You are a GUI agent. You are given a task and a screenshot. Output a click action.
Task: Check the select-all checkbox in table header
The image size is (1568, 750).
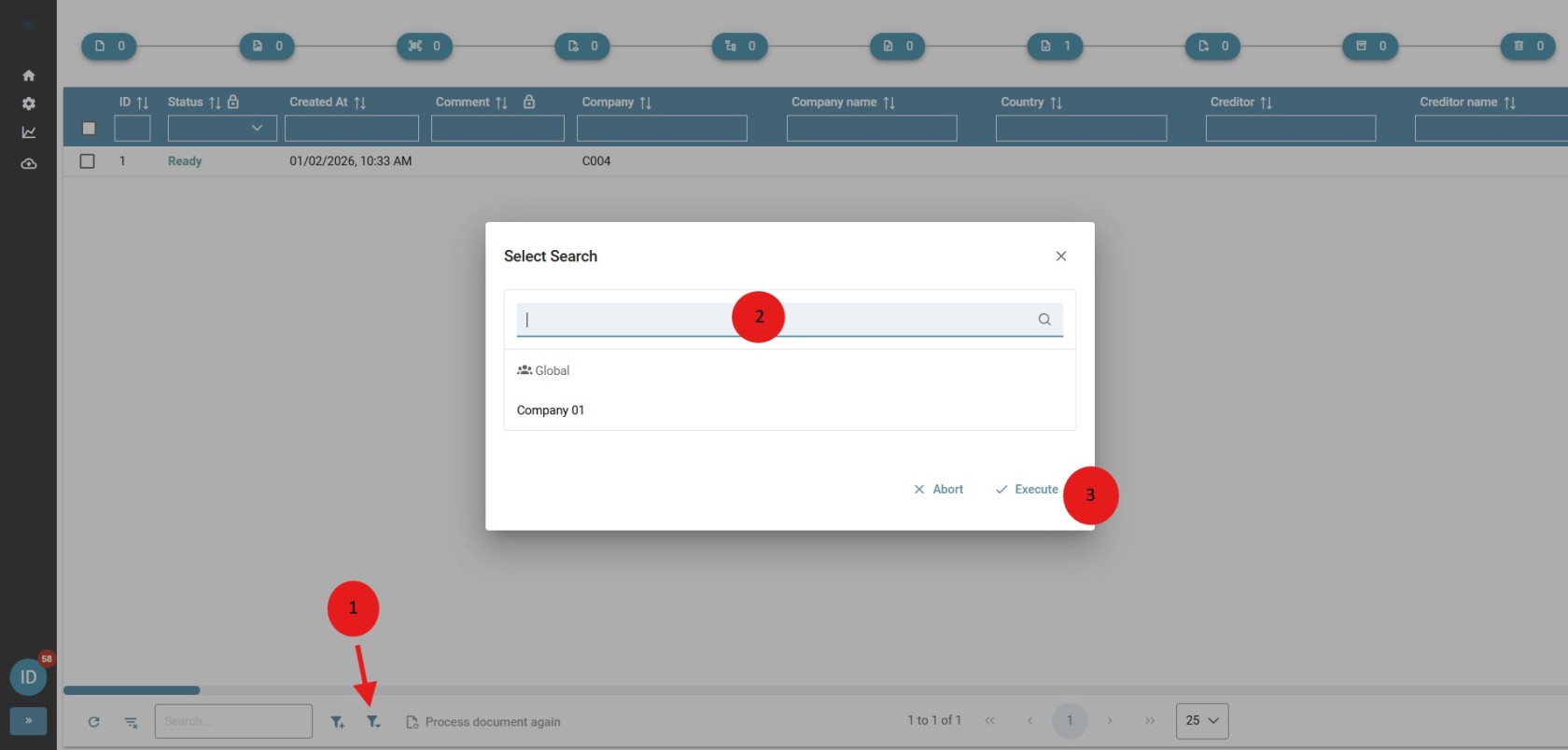tap(89, 128)
